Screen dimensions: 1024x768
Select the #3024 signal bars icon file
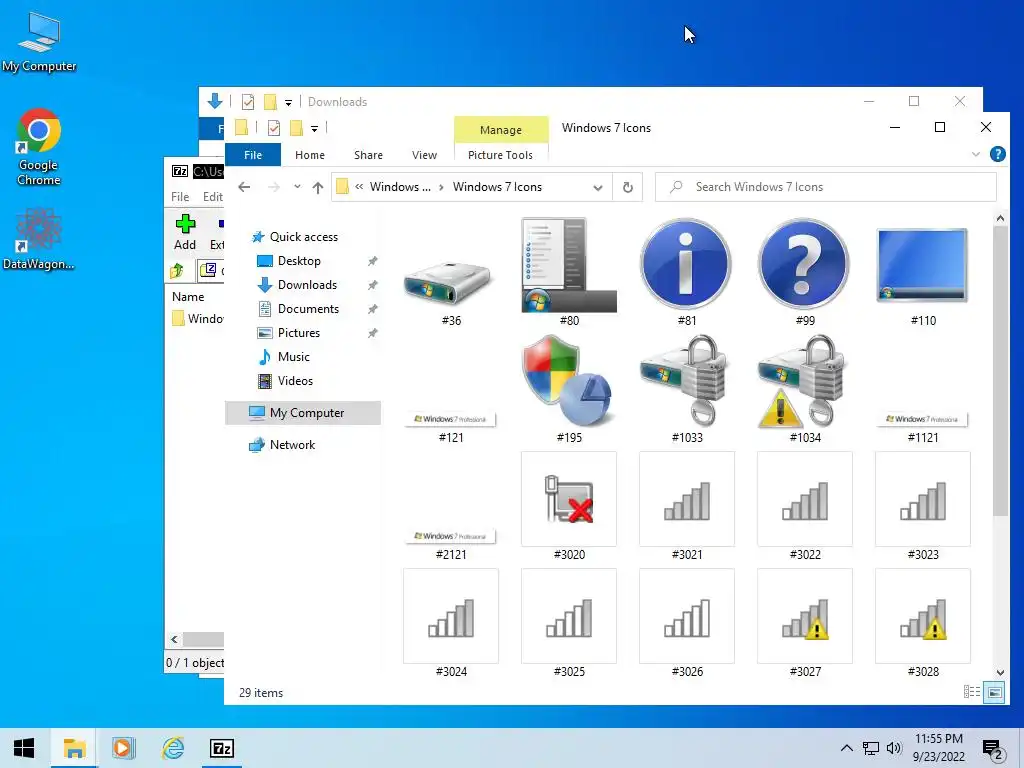click(x=451, y=624)
